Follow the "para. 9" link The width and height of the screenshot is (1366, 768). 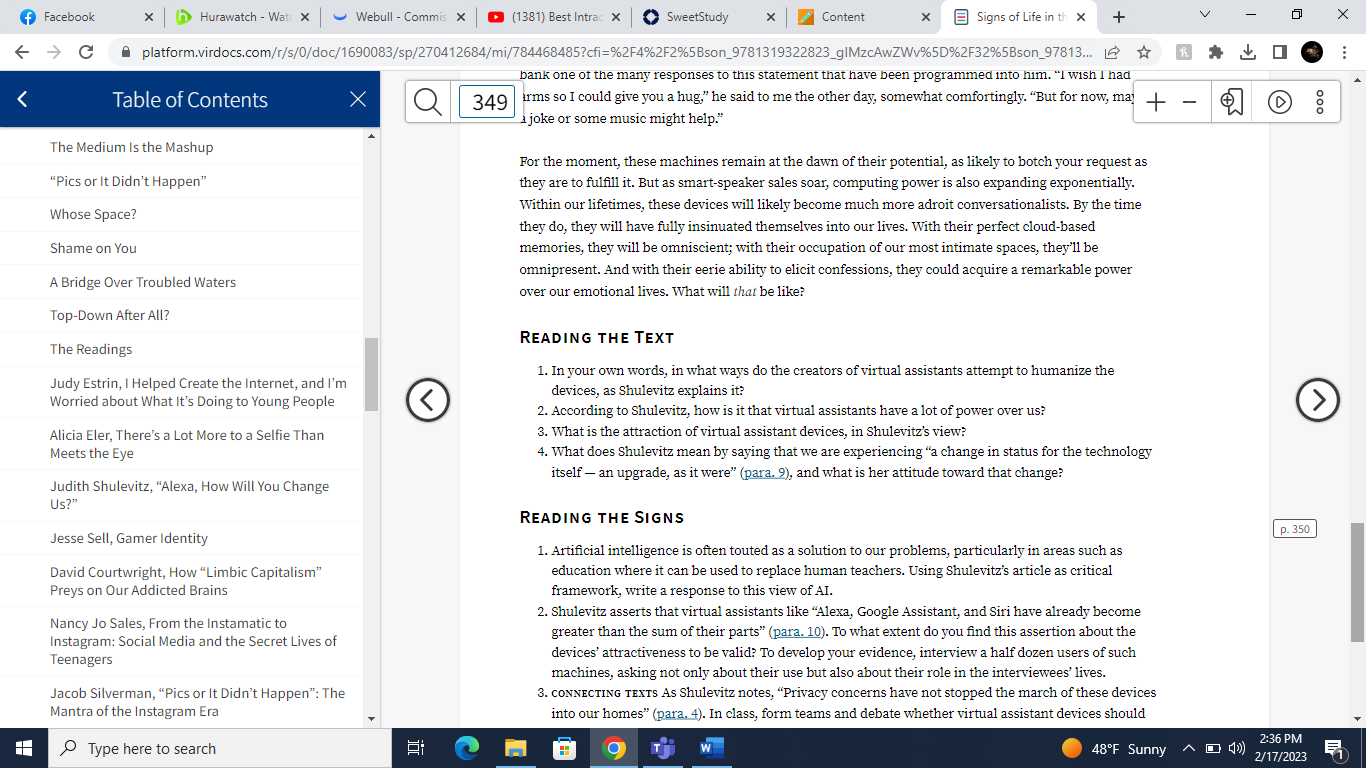[x=764, y=473]
